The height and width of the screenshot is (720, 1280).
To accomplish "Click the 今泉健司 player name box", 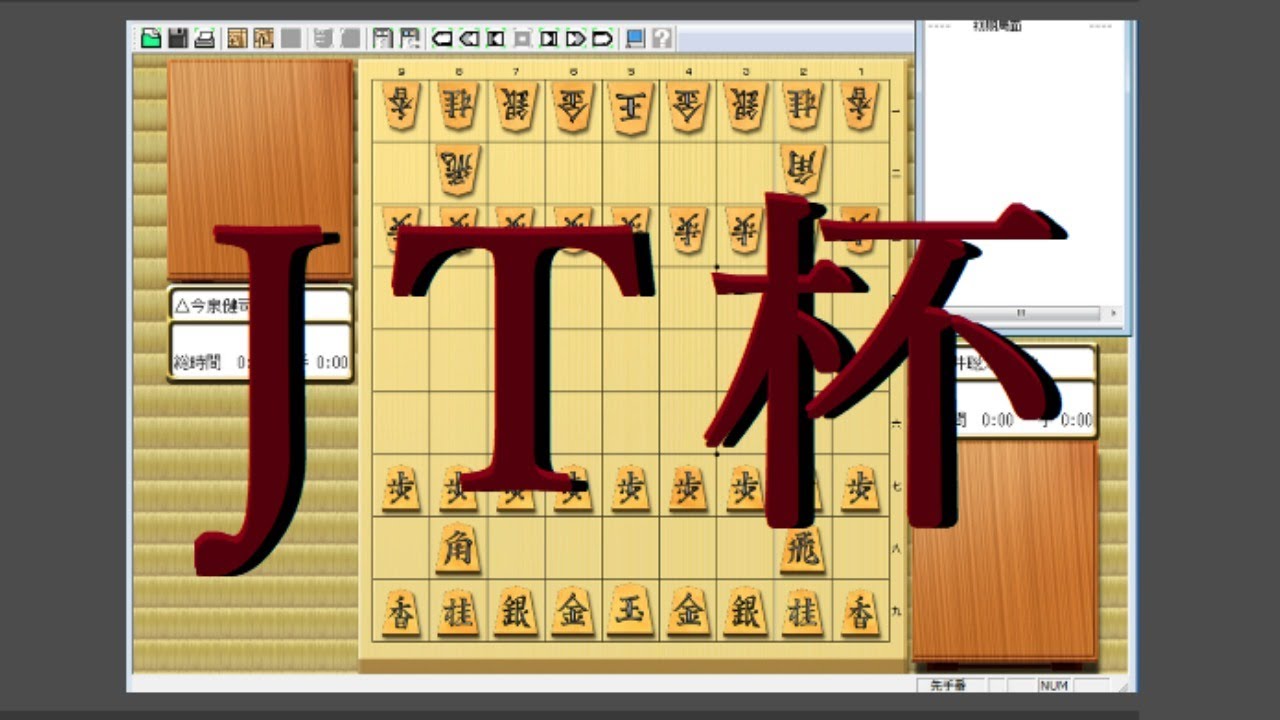I will [260, 305].
